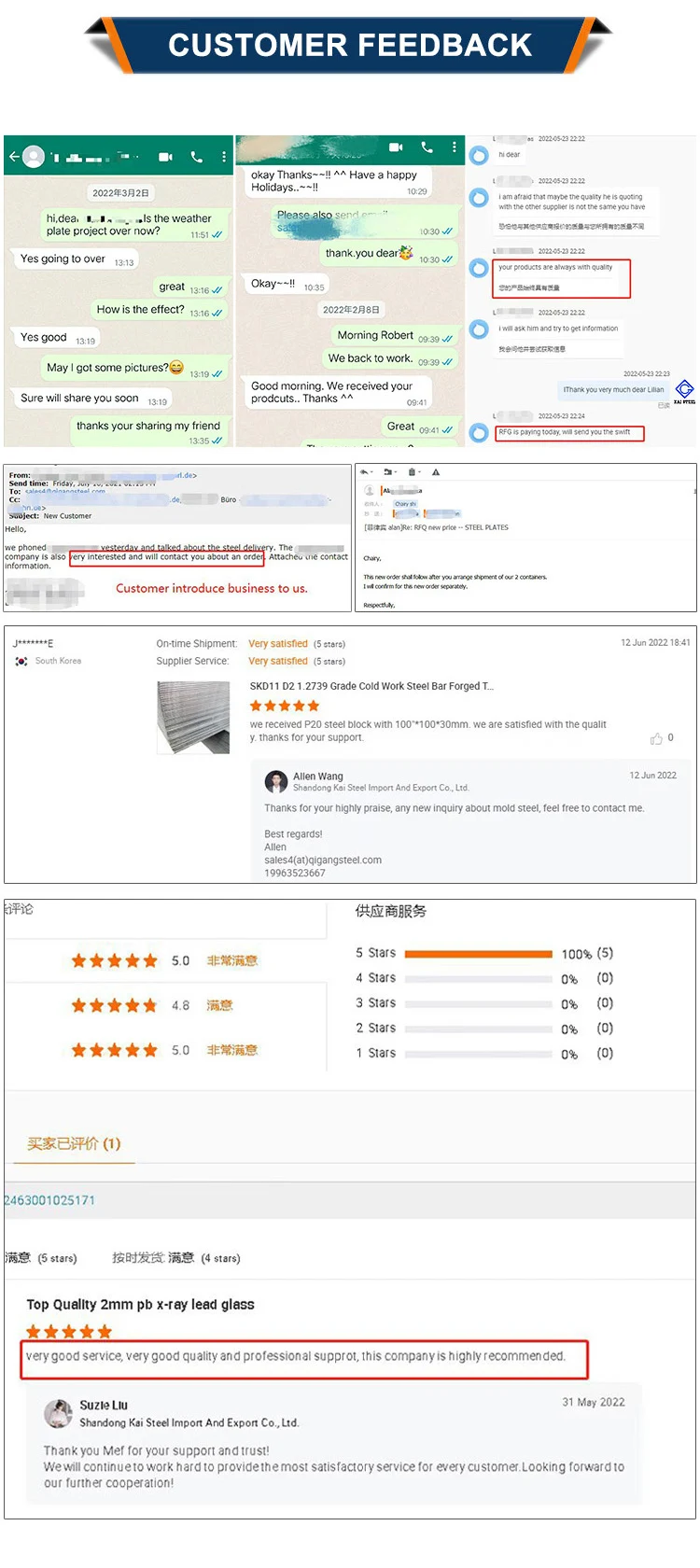Start a video call in the left WhatsApp chat
The image size is (700, 1568).
pos(165,157)
